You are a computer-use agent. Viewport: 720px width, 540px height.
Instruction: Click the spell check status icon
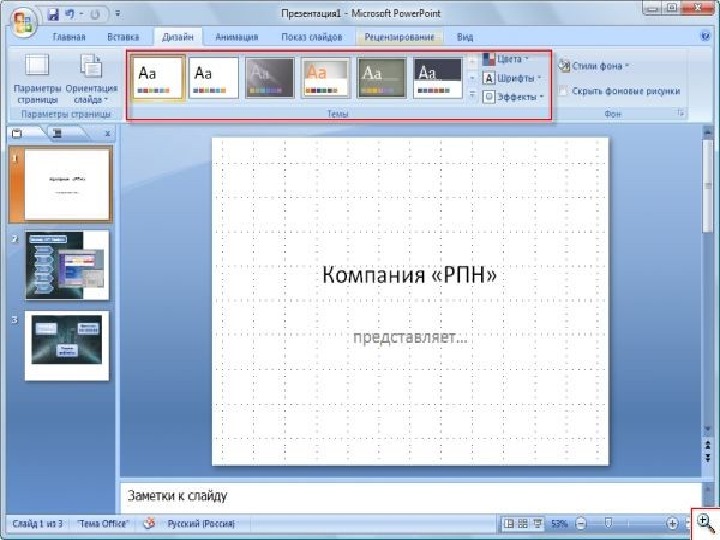coord(149,523)
